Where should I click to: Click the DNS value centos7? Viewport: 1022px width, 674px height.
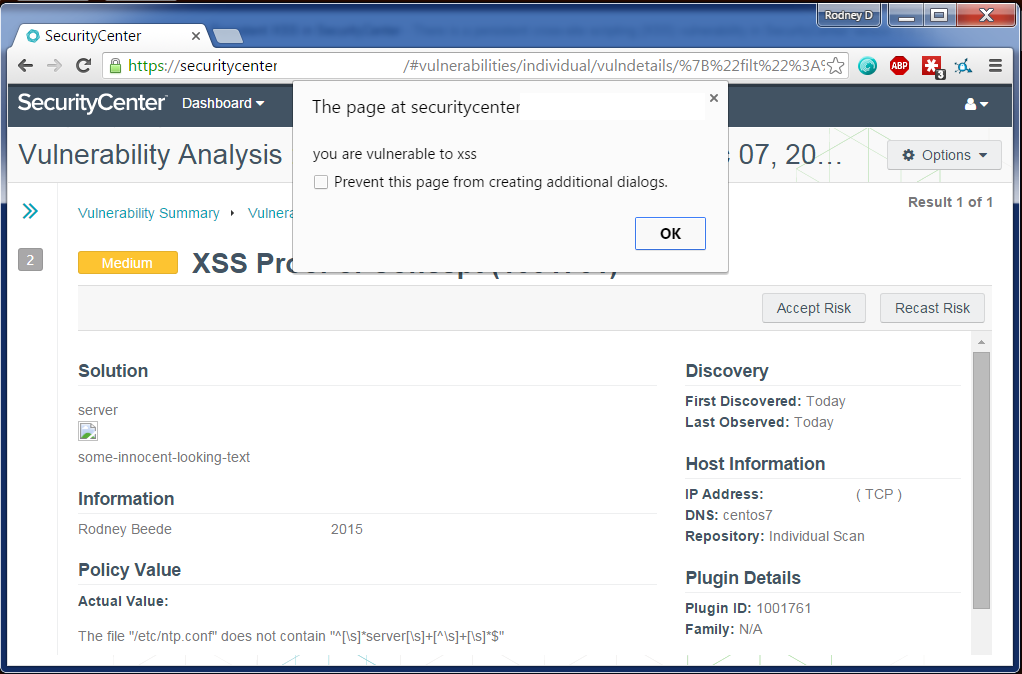[x=748, y=515]
